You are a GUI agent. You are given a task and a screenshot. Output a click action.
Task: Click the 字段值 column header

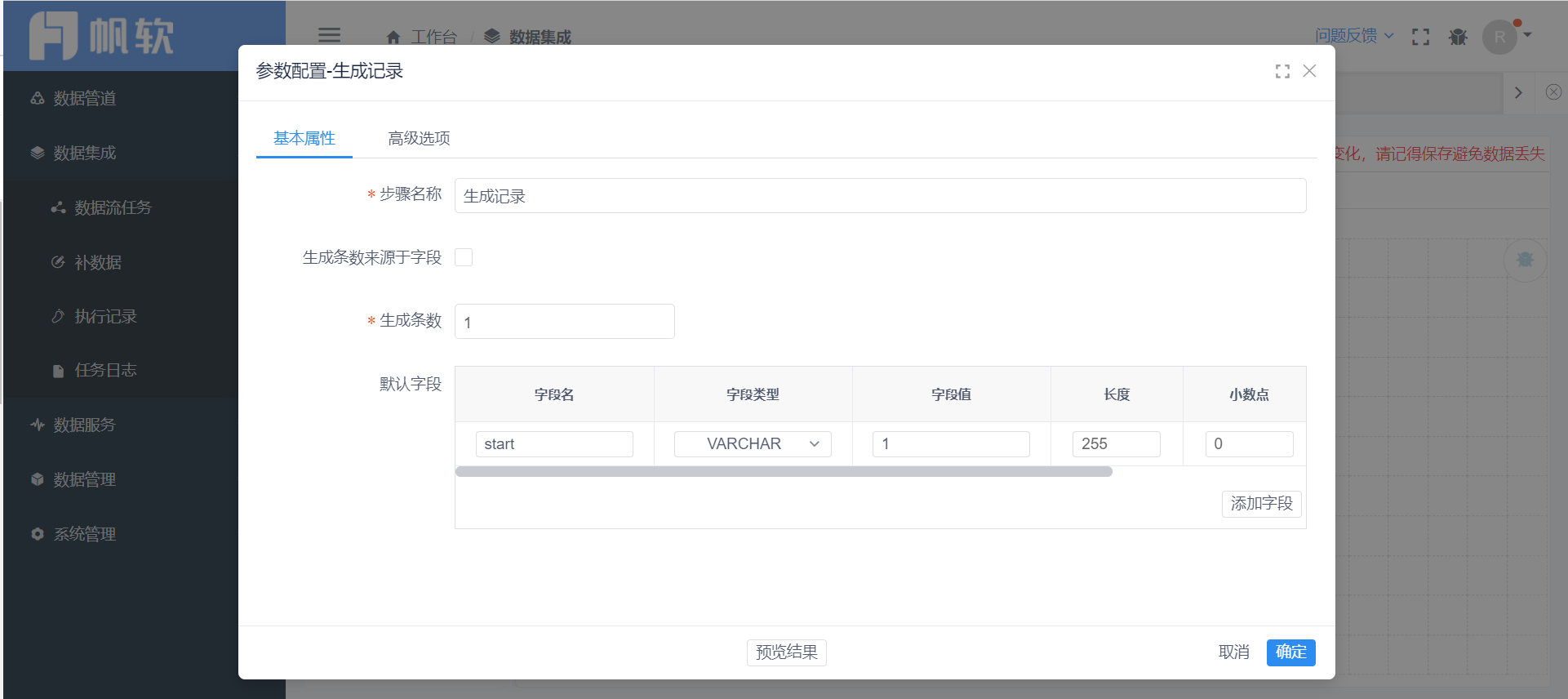click(x=951, y=394)
